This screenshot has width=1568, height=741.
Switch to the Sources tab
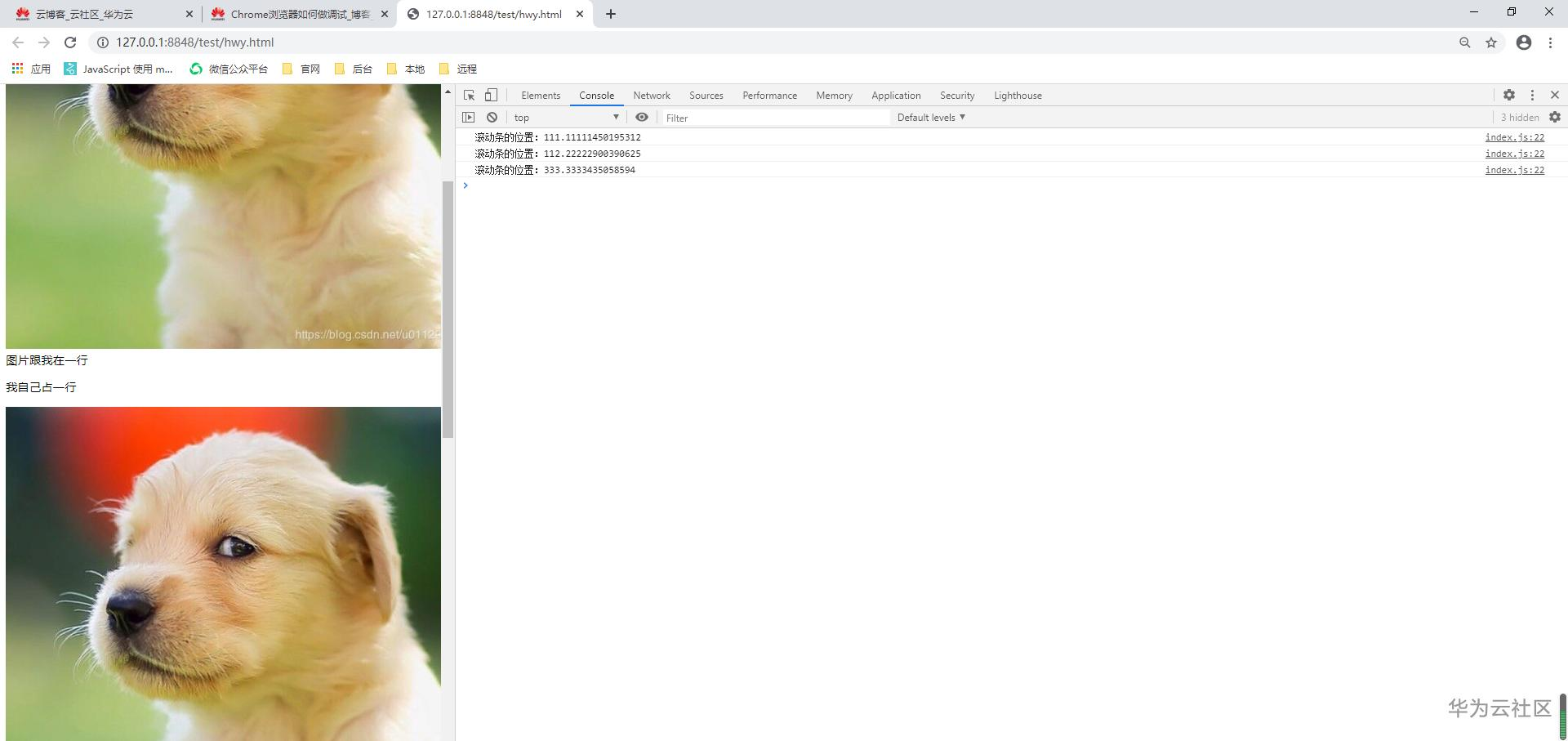click(706, 96)
